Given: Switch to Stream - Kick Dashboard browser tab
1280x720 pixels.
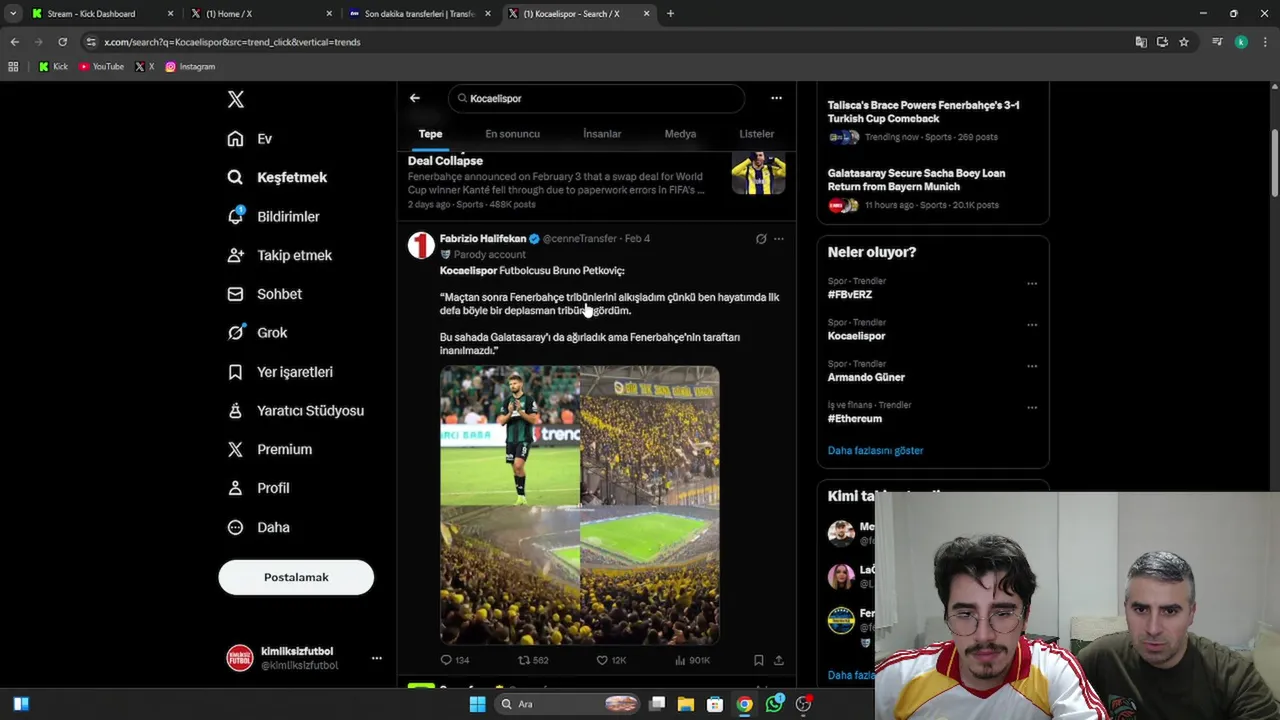Looking at the screenshot, I should point(100,14).
